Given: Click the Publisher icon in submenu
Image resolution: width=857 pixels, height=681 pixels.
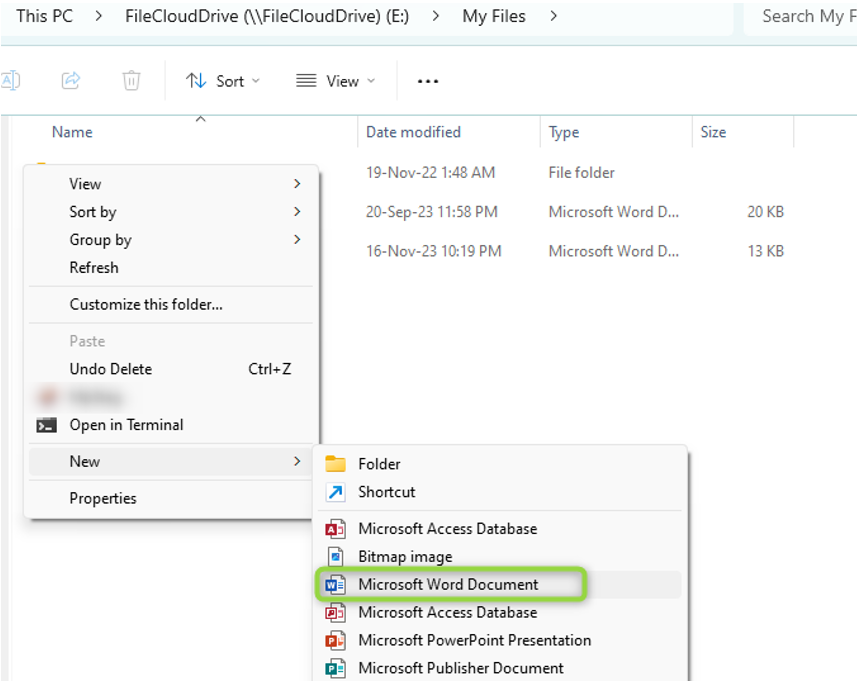Looking at the screenshot, I should point(335,668).
